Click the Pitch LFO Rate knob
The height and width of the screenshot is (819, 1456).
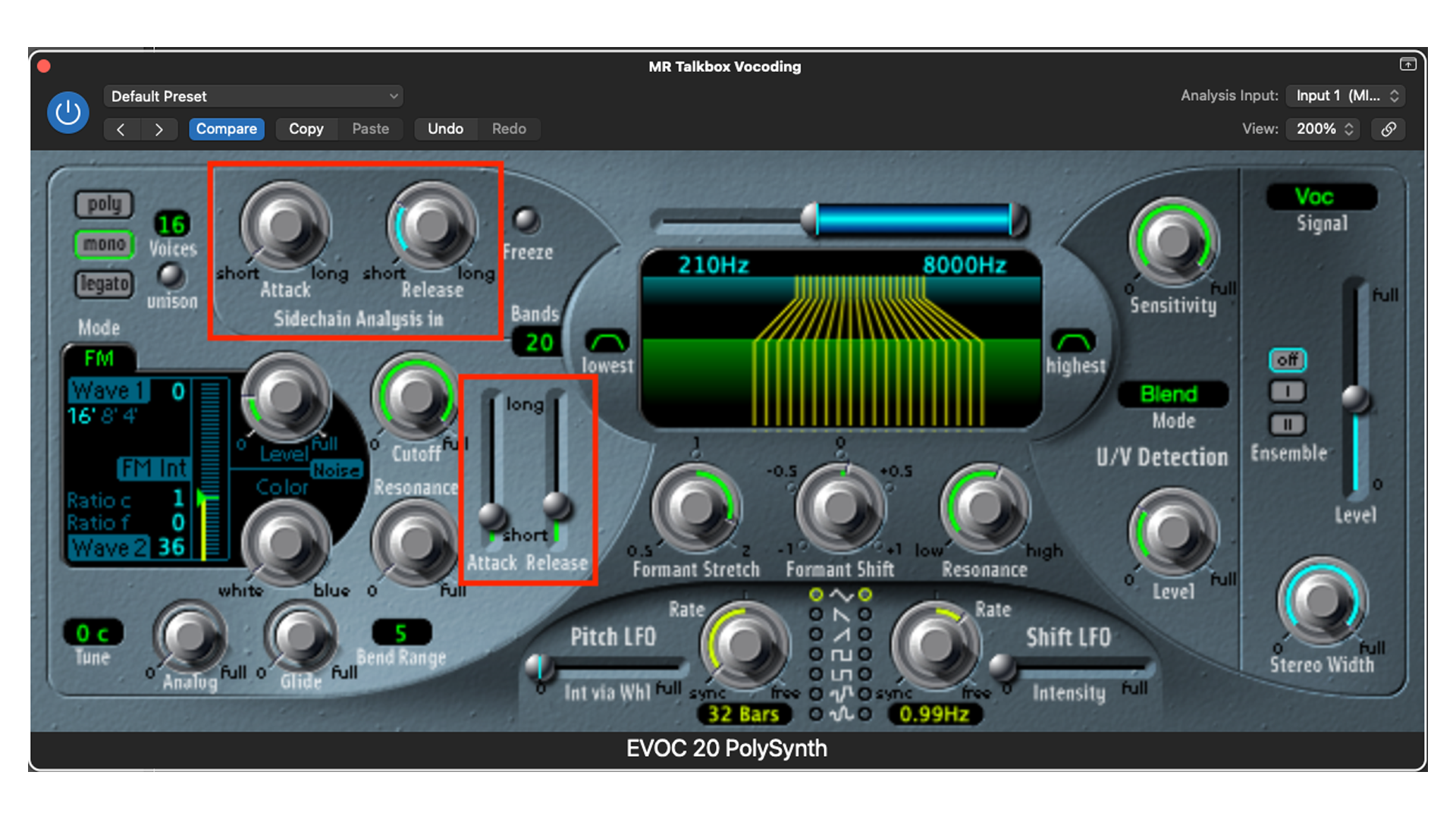coord(744,645)
